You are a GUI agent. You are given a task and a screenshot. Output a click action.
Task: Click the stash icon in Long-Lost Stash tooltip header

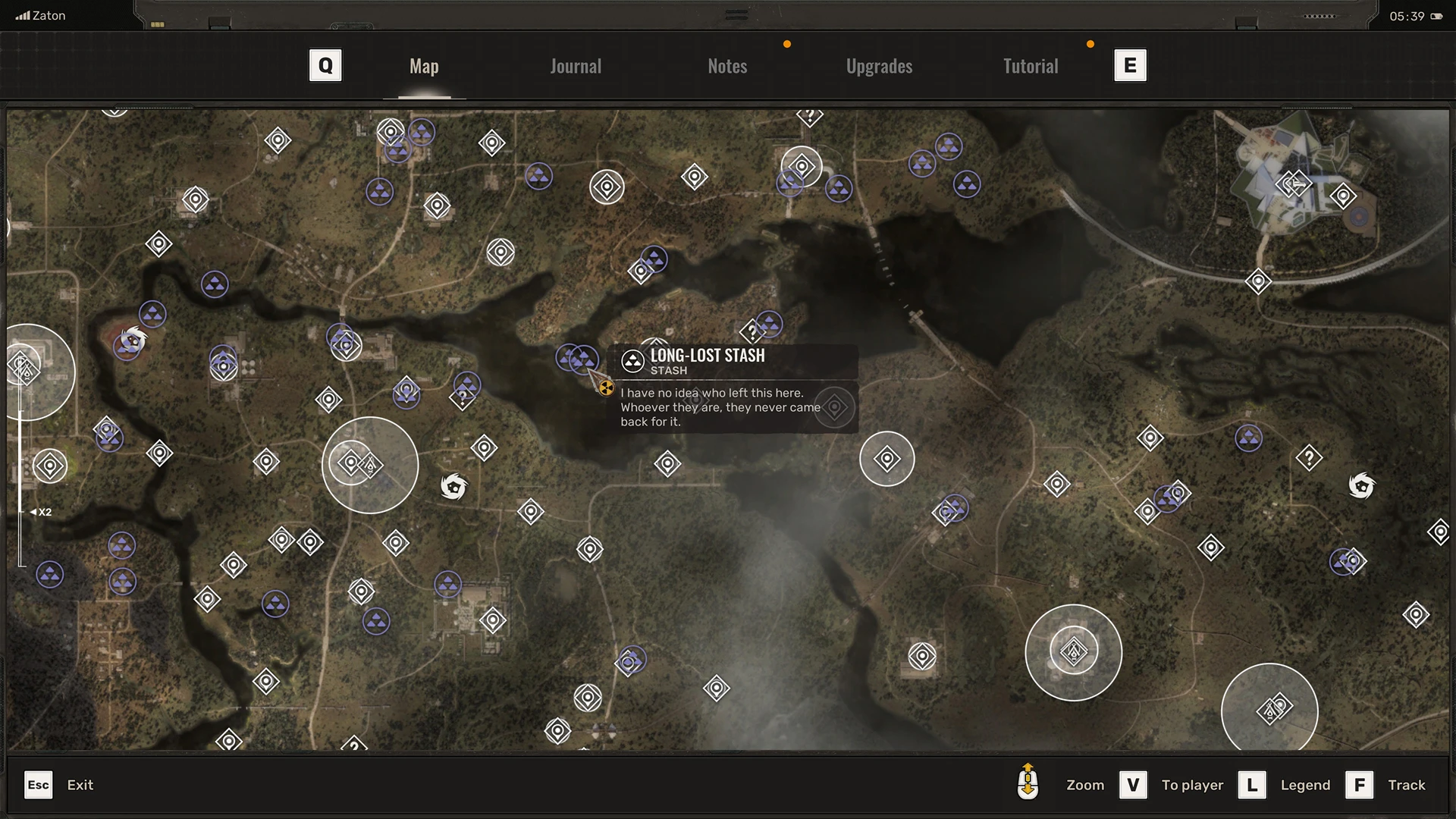tap(632, 361)
